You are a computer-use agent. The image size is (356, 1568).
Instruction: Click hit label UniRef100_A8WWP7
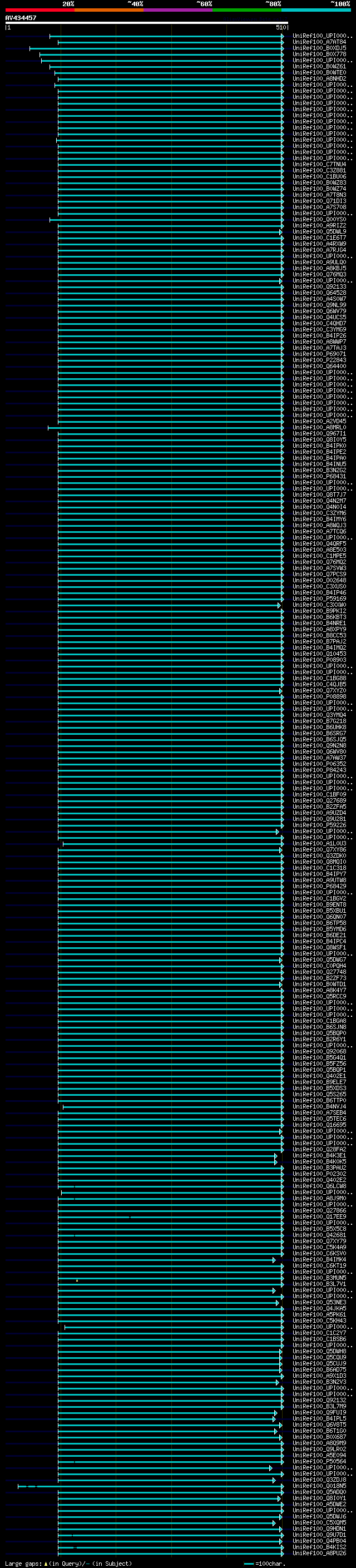click(319, 342)
